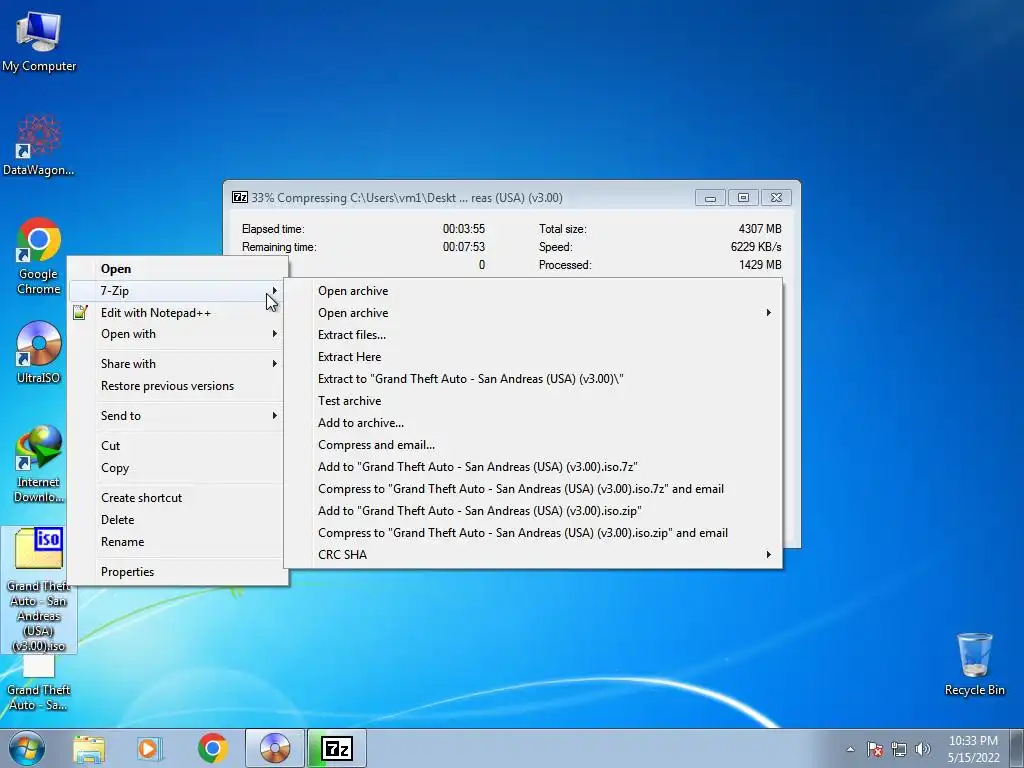Open Properties from the context menu
1024x768 pixels.
(x=176, y=571)
